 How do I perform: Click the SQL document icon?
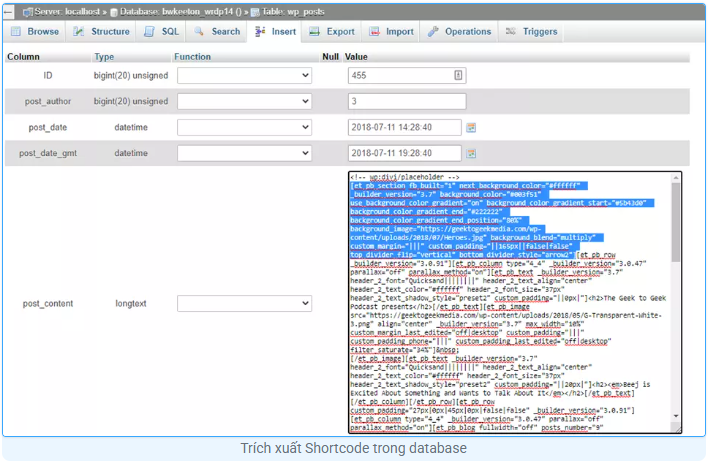coord(149,31)
